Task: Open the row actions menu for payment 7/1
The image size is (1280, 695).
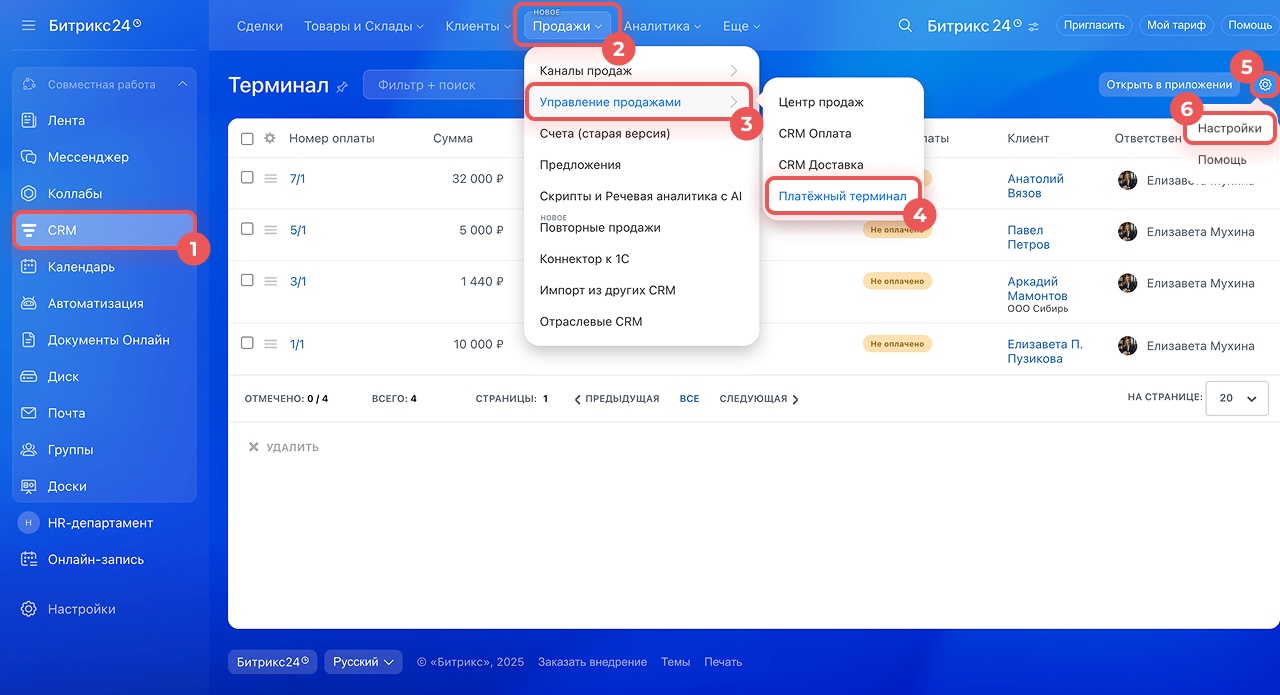Action: [x=270, y=178]
